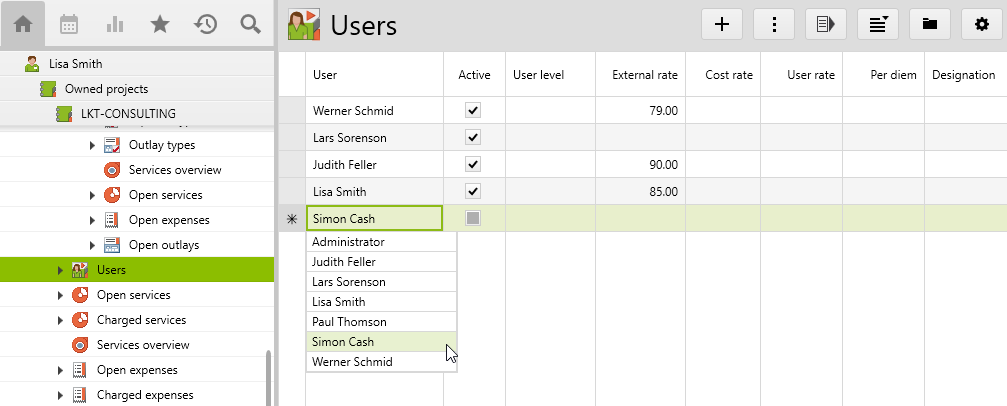Uncheck Active checkbox for Werner Schmid
Viewport: 1007px width, 406px height.
click(473, 110)
